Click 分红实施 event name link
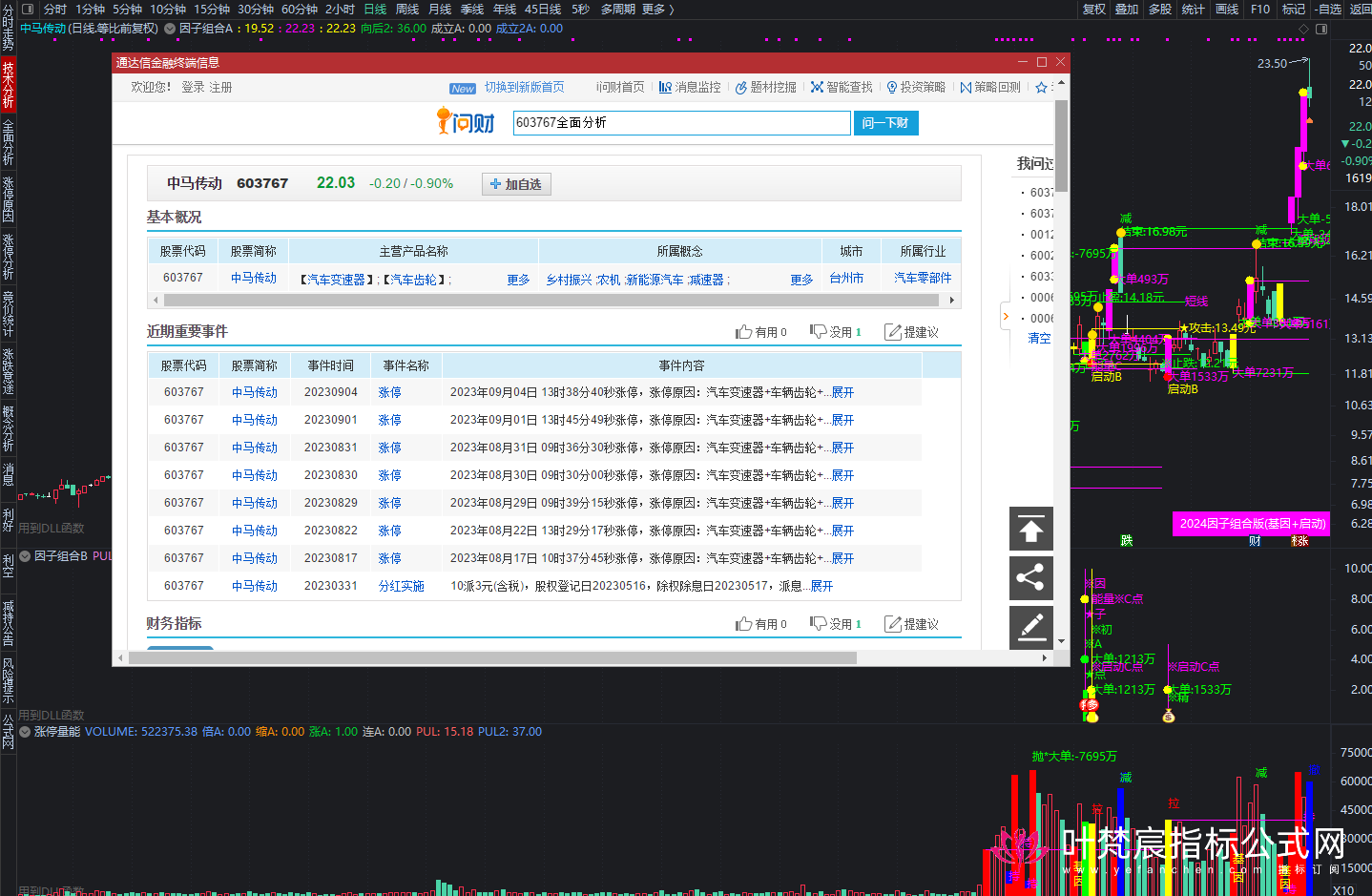Viewport: 1372px width, 896px height. (402, 586)
